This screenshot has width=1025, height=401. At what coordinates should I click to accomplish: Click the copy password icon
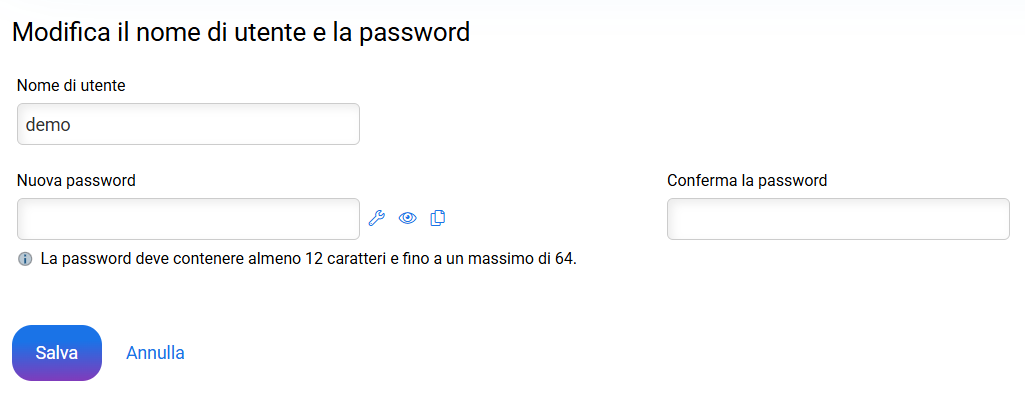[437, 218]
